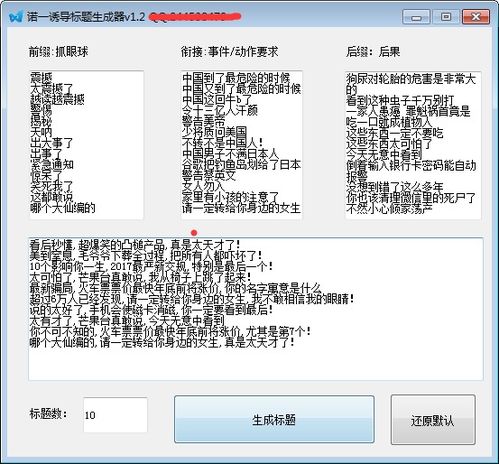This screenshot has height=464, width=499.
Task: Click generated title starting with 最新骗局
Action: [x=175, y=288]
